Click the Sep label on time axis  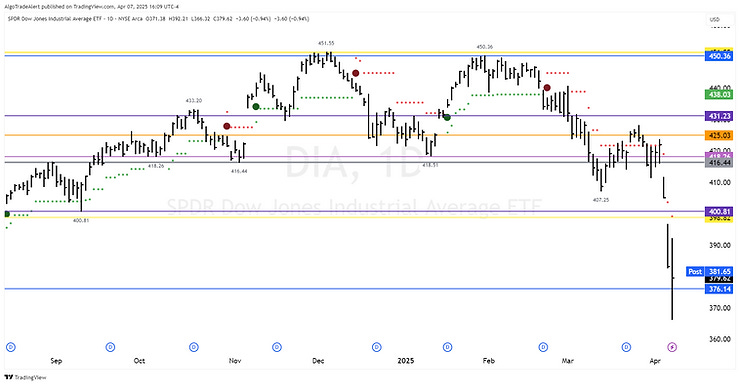[x=56, y=361]
